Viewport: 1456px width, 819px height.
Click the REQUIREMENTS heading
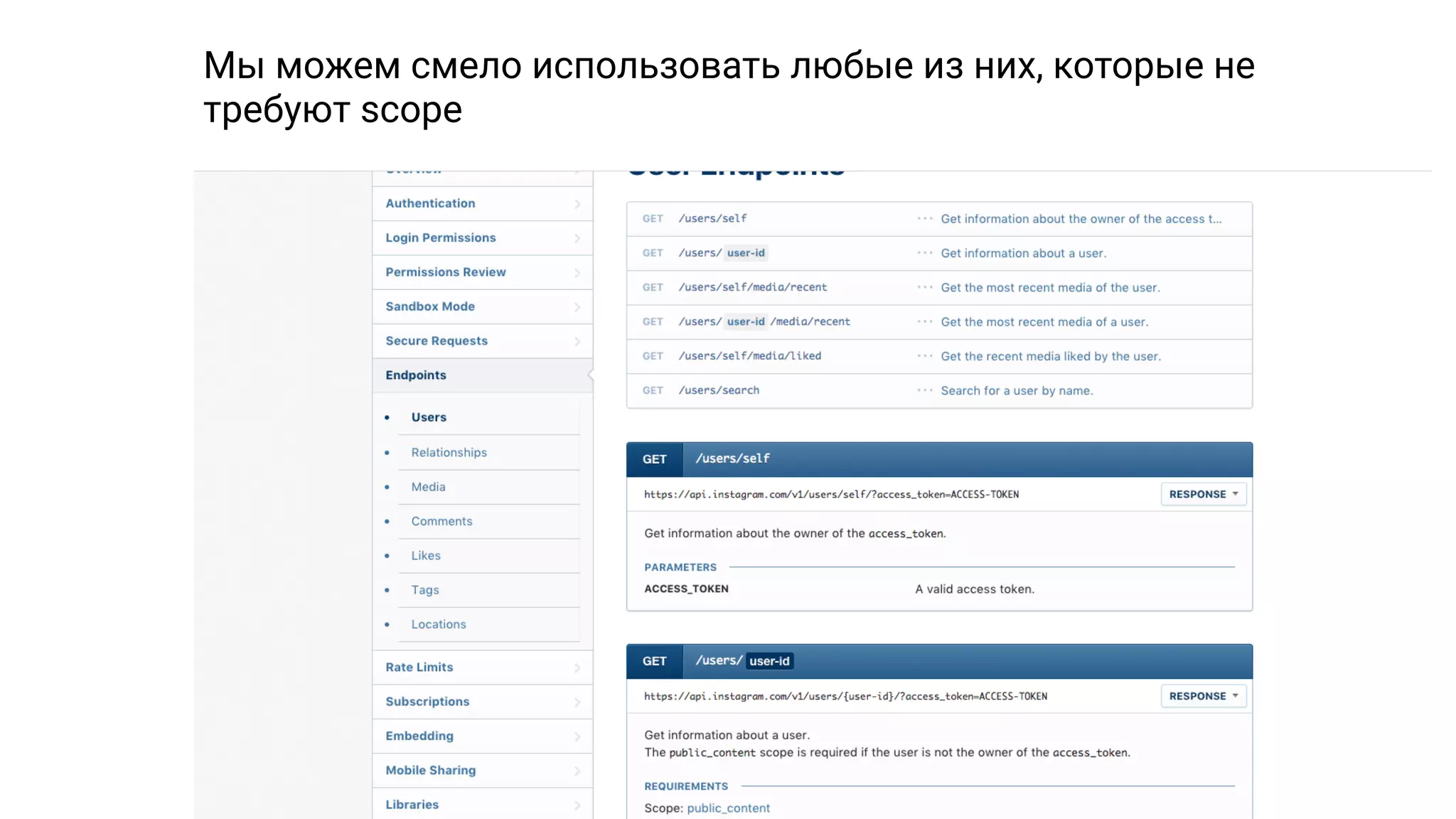[686, 786]
